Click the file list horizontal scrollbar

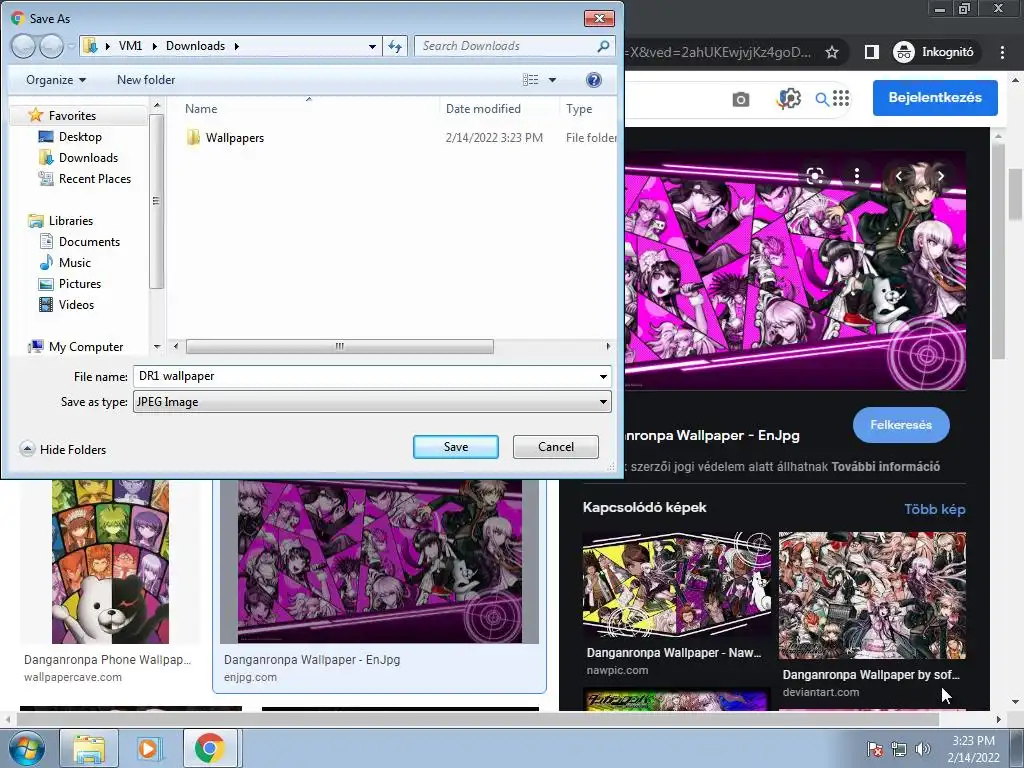tap(340, 346)
